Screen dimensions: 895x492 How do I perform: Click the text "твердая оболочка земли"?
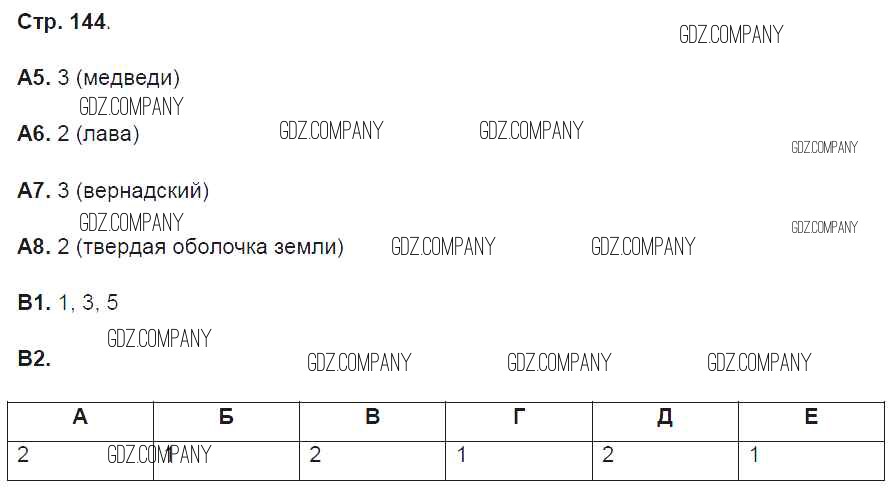tap(208, 247)
